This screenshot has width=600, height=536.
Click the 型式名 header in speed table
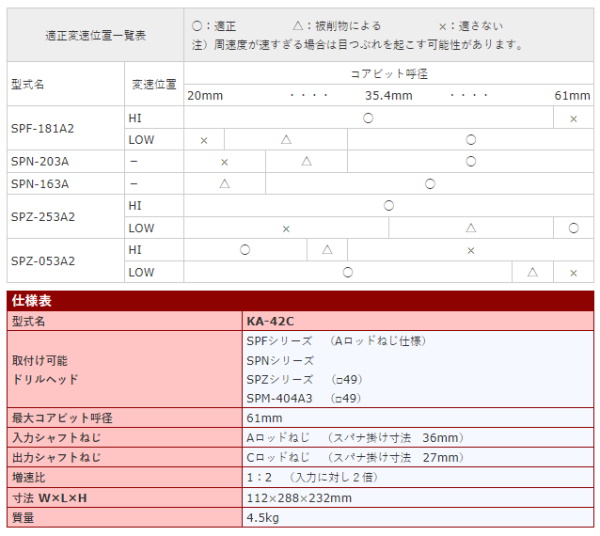[28, 84]
